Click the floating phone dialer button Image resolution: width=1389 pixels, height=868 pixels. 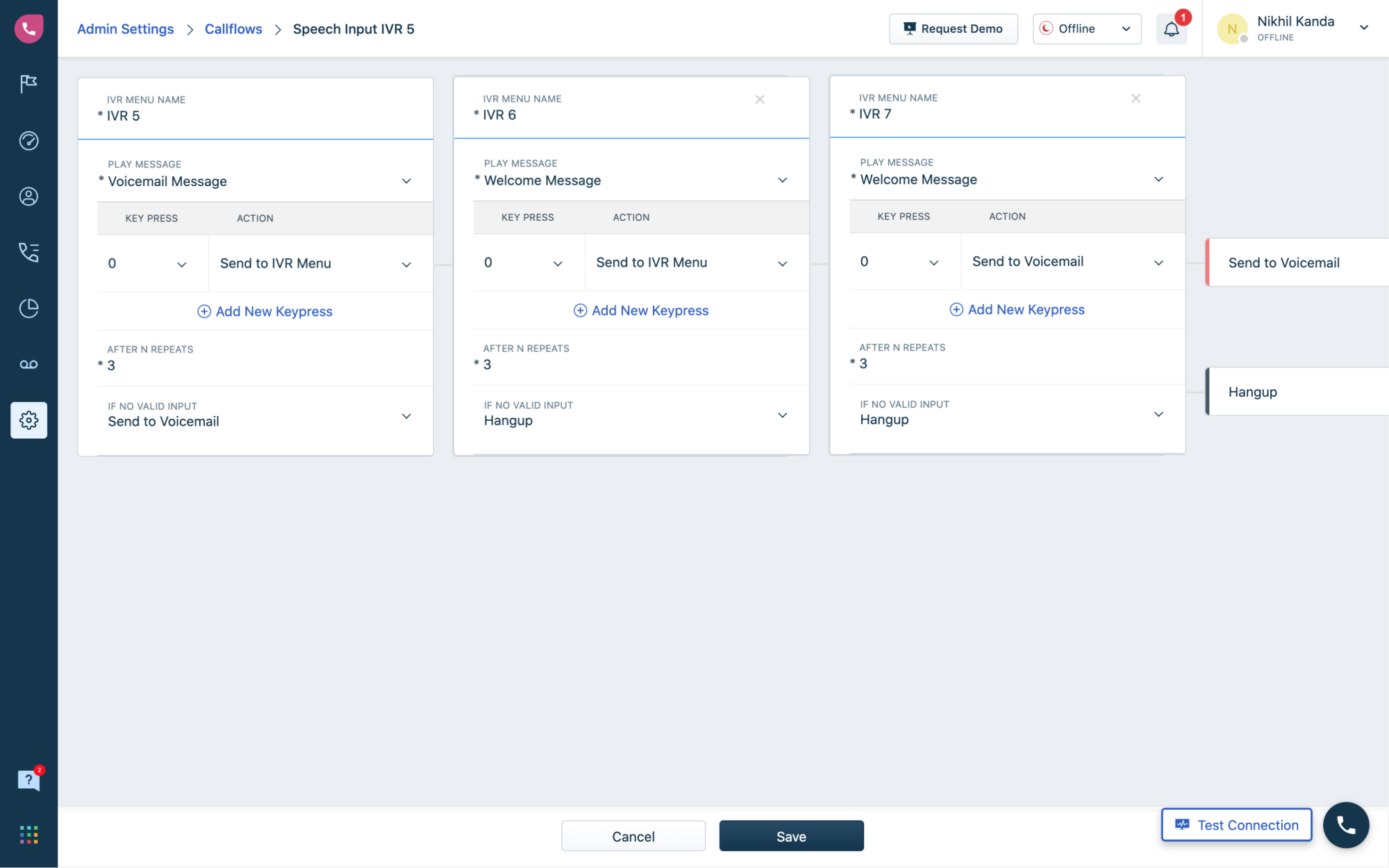click(x=1345, y=825)
